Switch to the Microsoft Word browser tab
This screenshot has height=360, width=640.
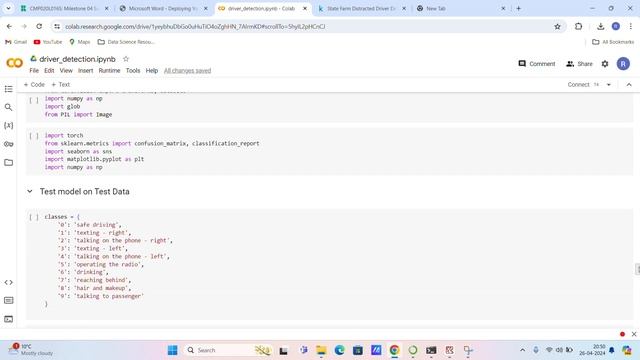pyautogui.click(x=163, y=8)
